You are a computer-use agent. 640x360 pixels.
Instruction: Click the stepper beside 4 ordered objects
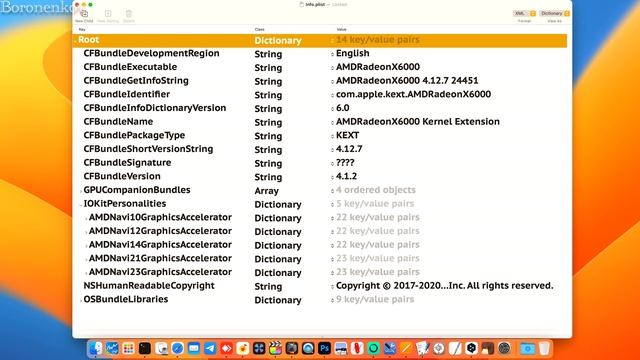(332, 191)
